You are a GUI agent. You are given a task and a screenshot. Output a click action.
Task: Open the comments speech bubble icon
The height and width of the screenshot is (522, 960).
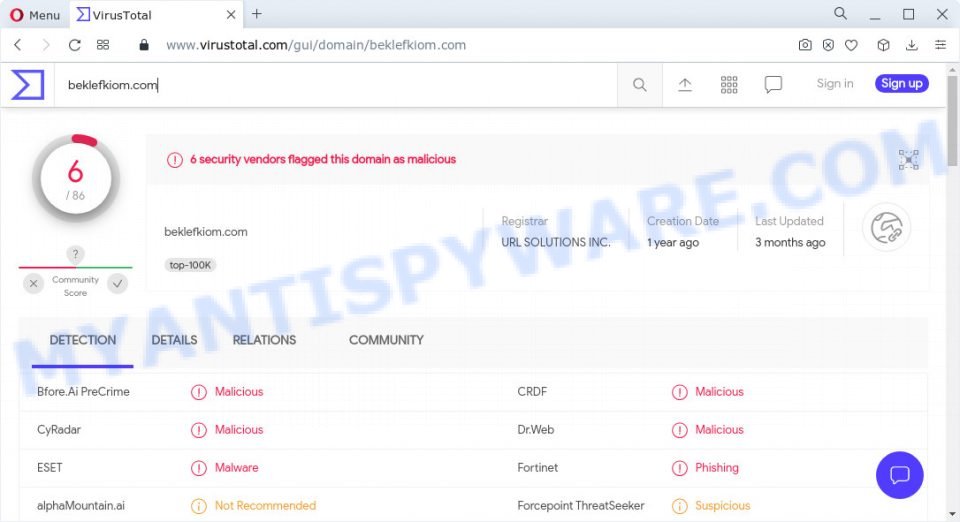tap(773, 84)
